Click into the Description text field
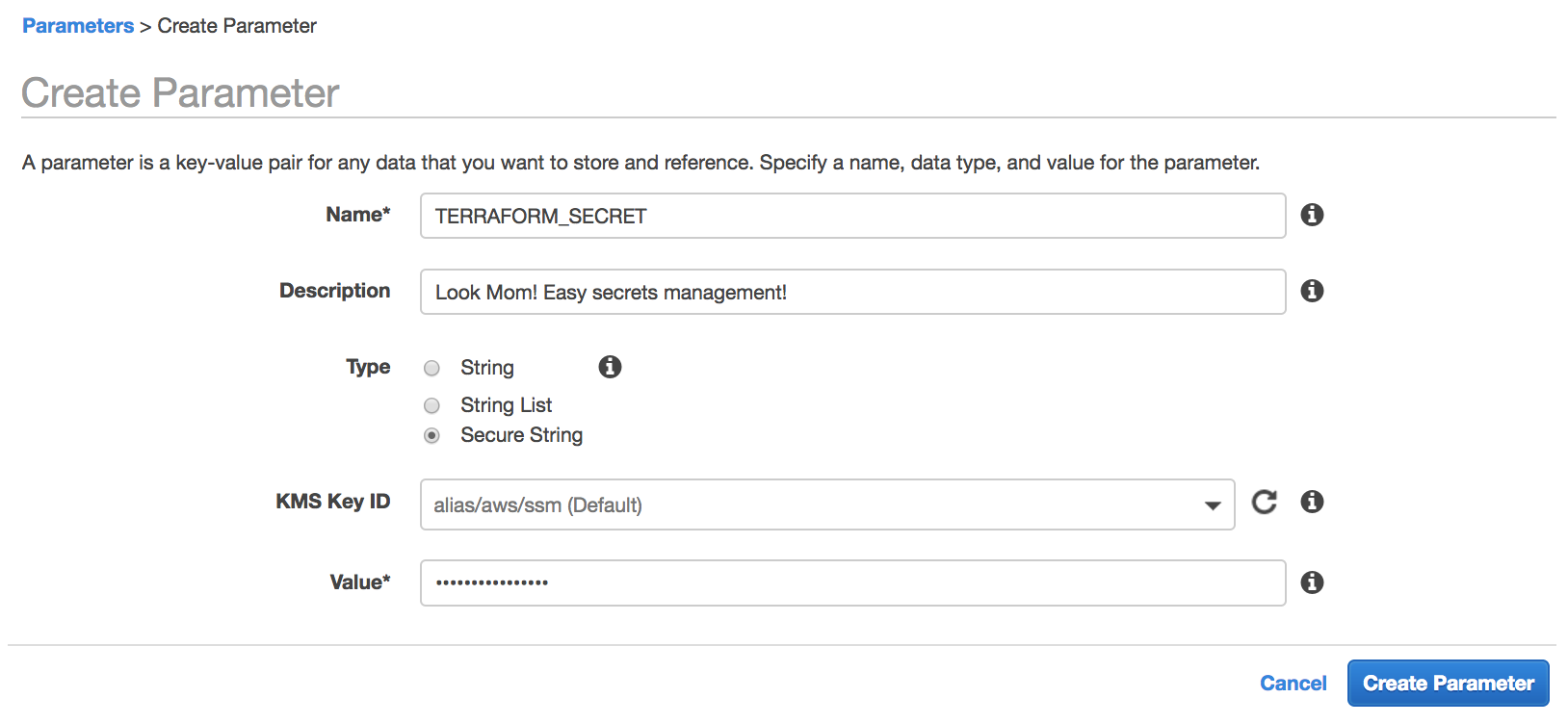The height and width of the screenshot is (724, 1568). click(852, 292)
